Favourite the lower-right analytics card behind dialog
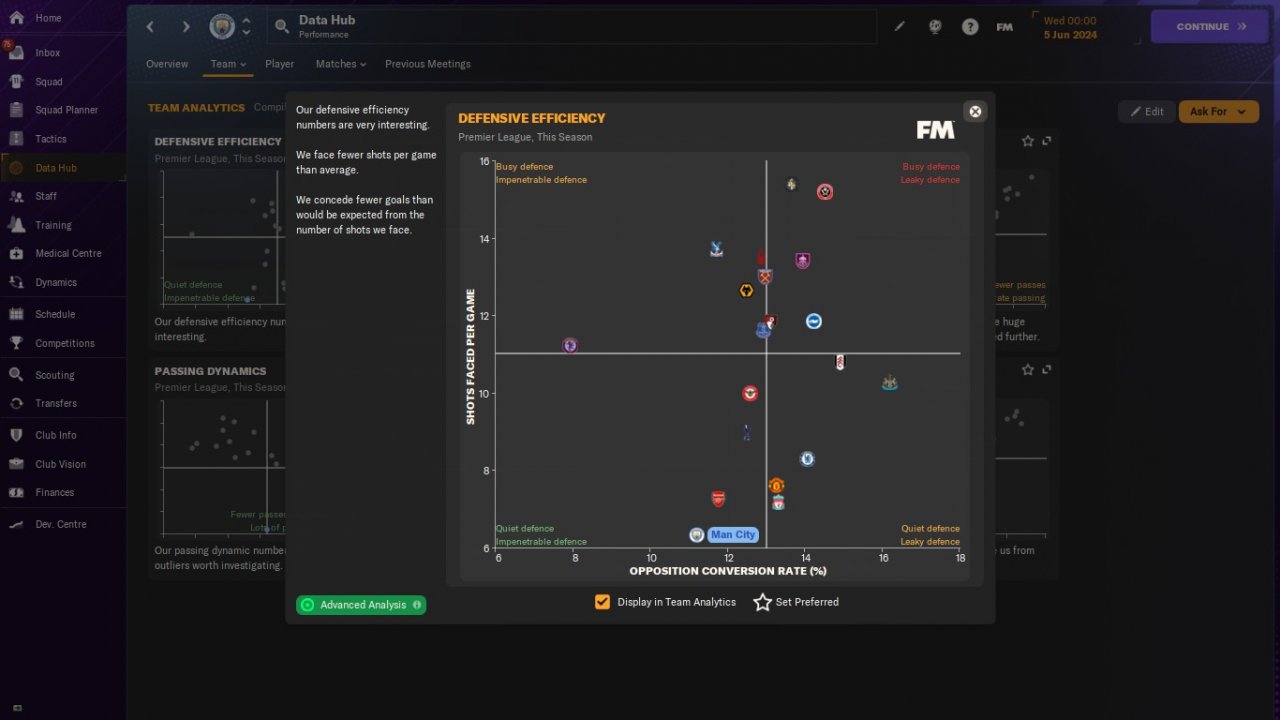This screenshot has width=1280, height=720. coord(1028,370)
